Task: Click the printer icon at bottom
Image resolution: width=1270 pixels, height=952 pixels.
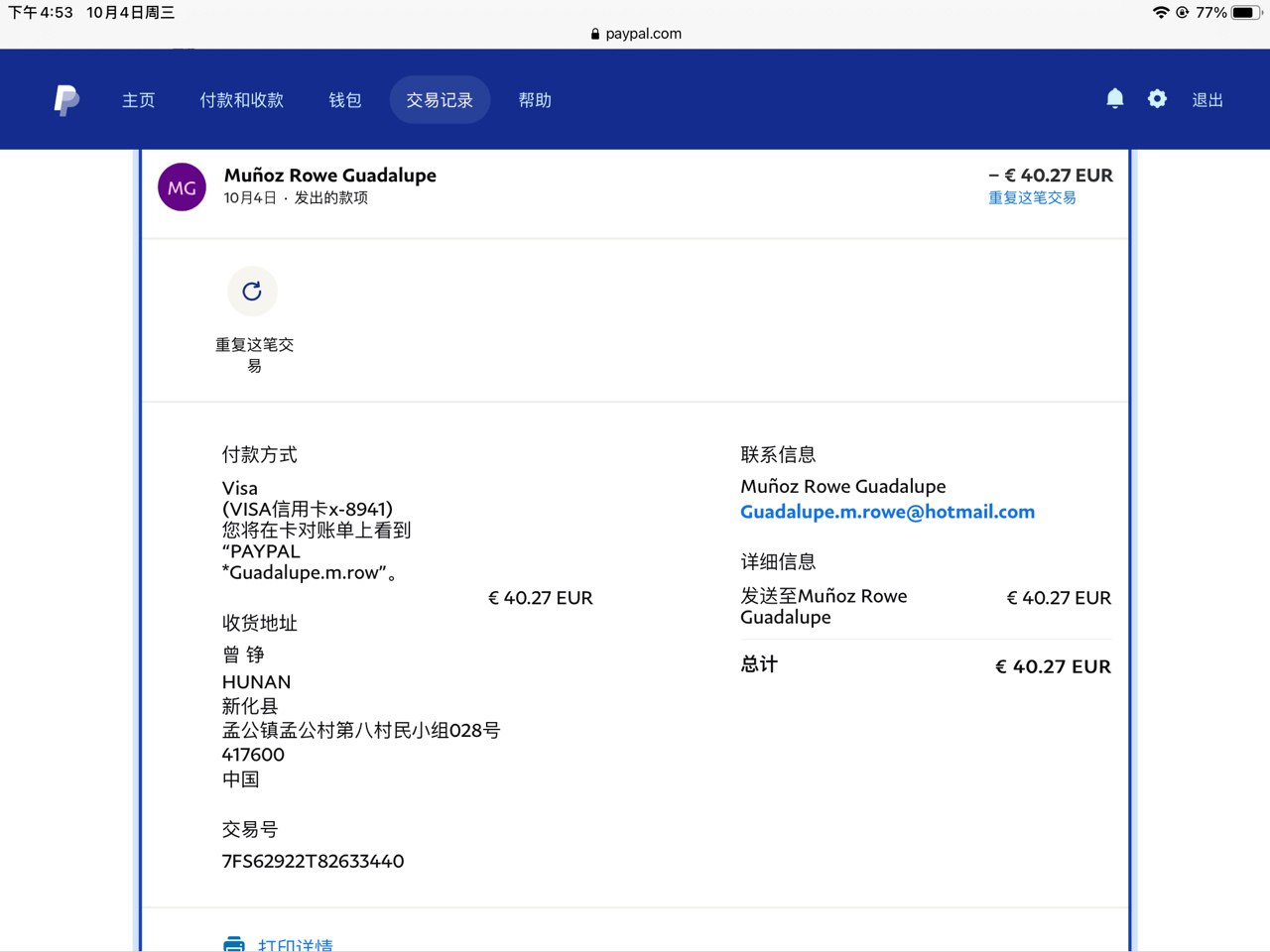Action: [x=234, y=944]
